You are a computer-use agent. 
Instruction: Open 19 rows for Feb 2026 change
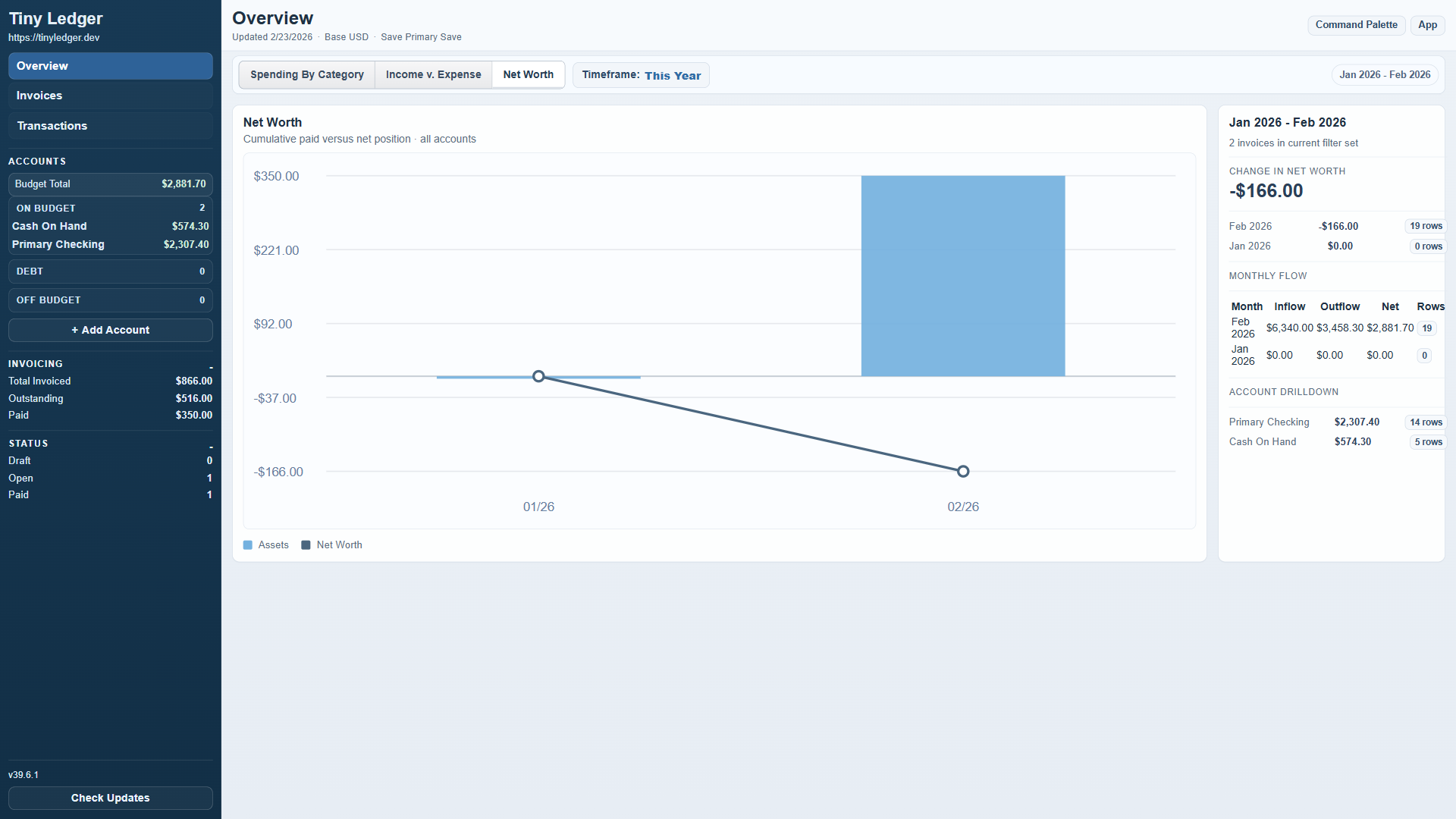pyautogui.click(x=1426, y=225)
